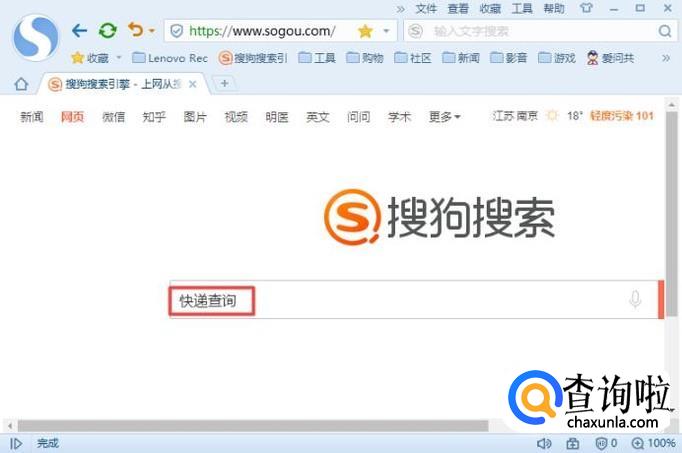Click the home icon beside the tabs
The image size is (682, 453).
21,83
